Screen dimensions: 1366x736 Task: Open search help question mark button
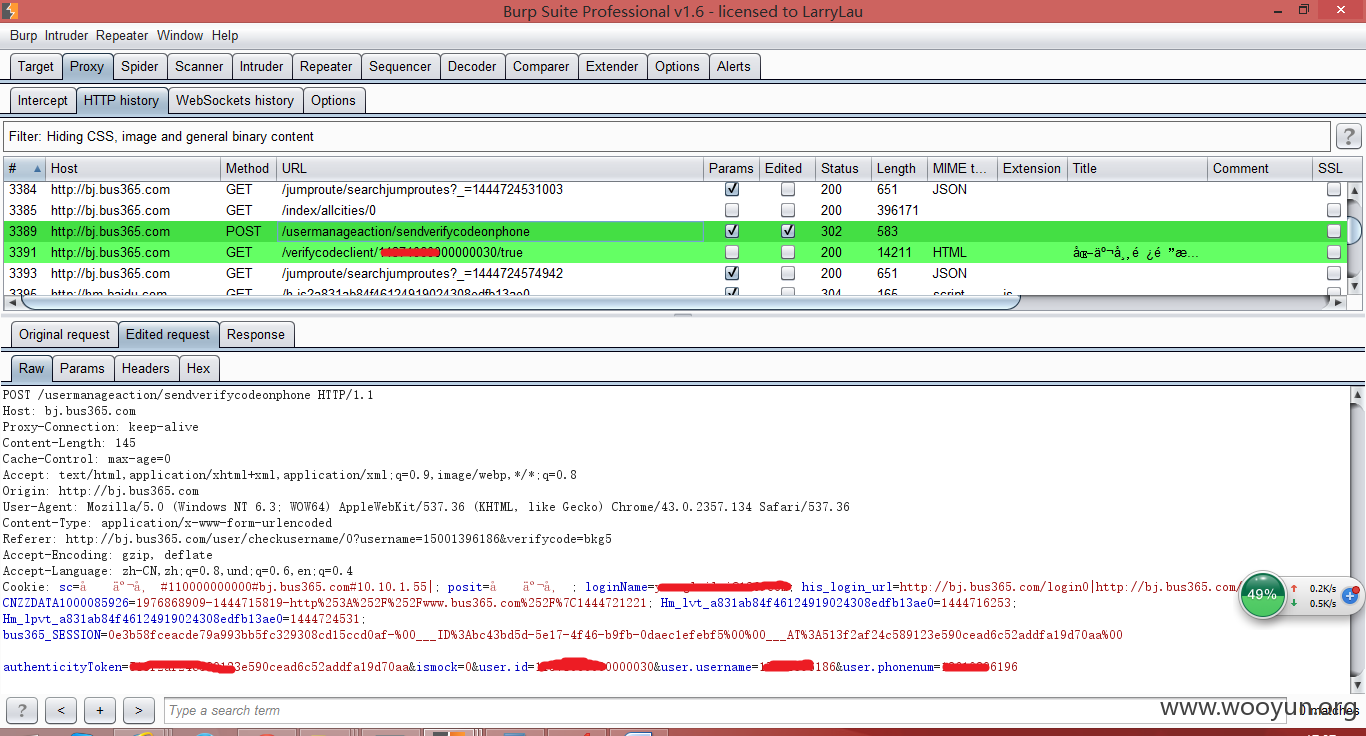[21, 711]
